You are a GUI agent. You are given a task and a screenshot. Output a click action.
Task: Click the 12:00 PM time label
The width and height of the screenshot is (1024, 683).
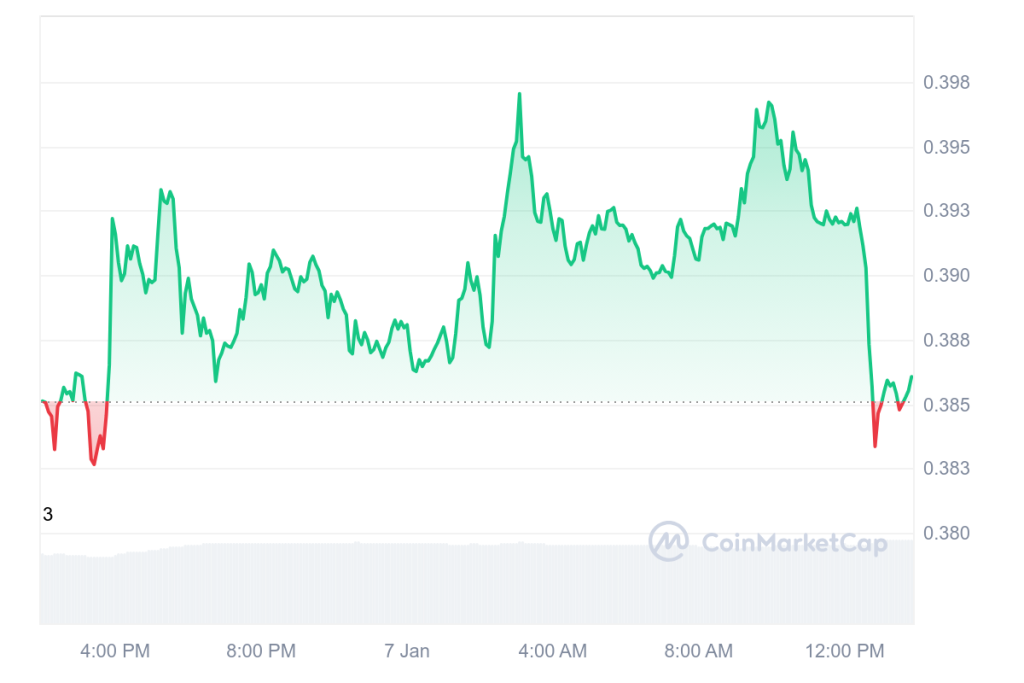(844, 651)
